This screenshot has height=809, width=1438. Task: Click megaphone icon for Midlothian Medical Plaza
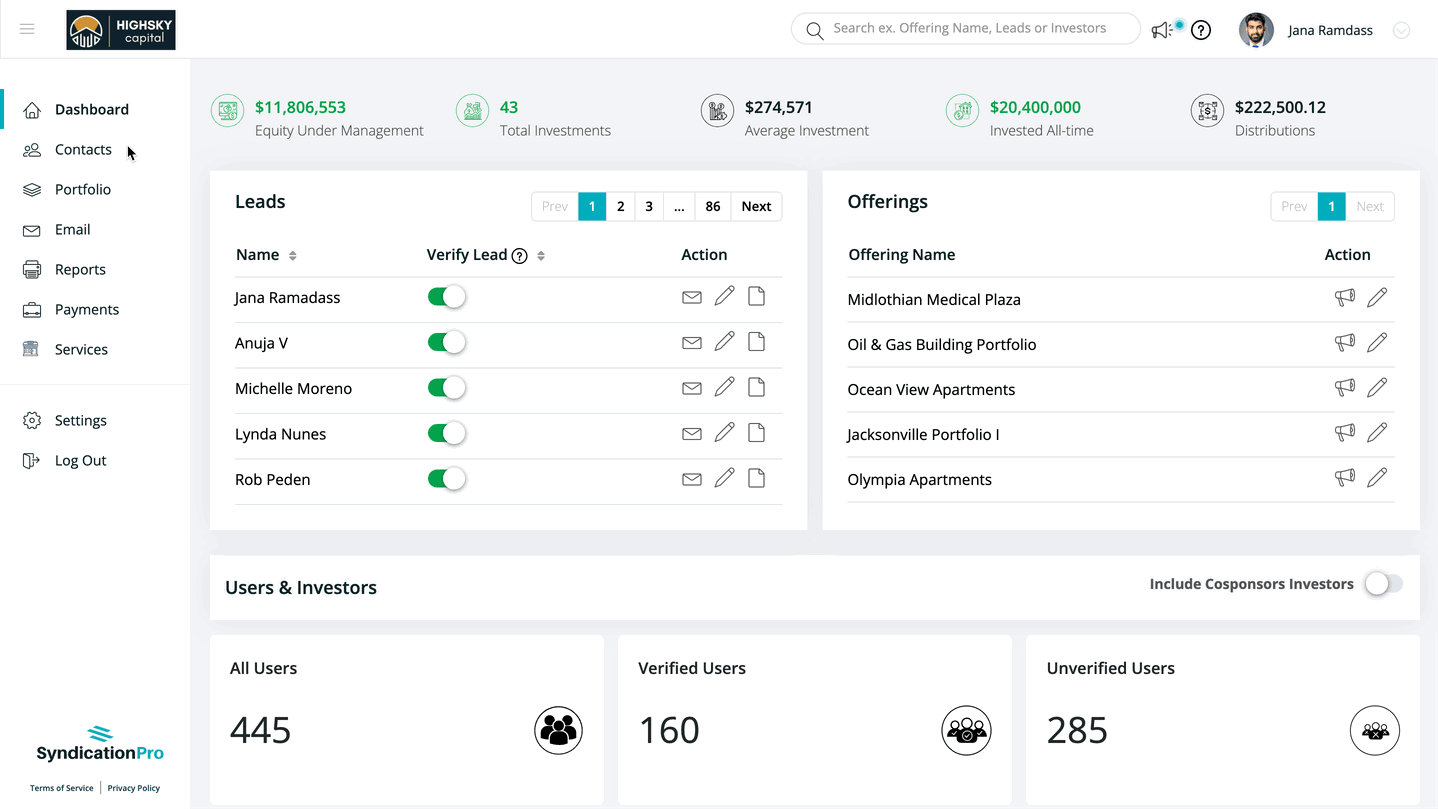pos(1345,298)
